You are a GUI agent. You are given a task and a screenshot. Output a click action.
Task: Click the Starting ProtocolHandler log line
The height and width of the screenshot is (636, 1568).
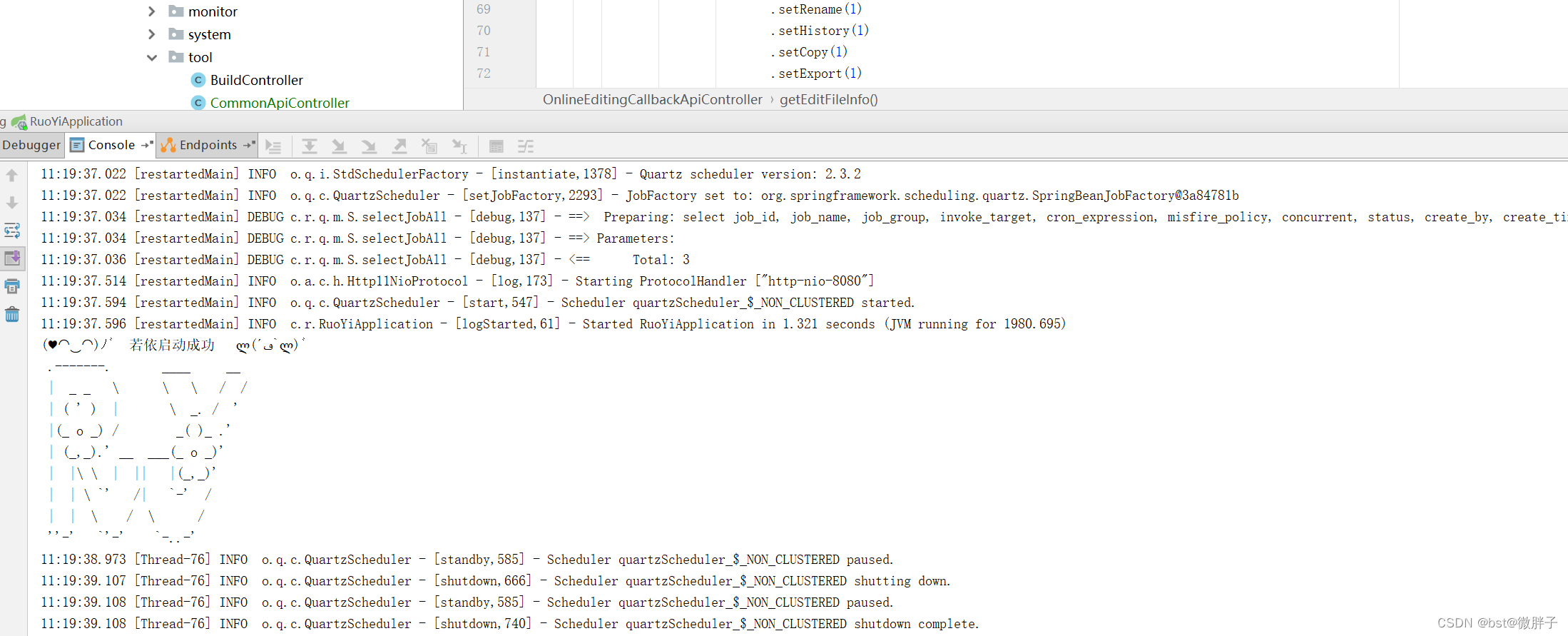pyautogui.click(x=457, y=281)
